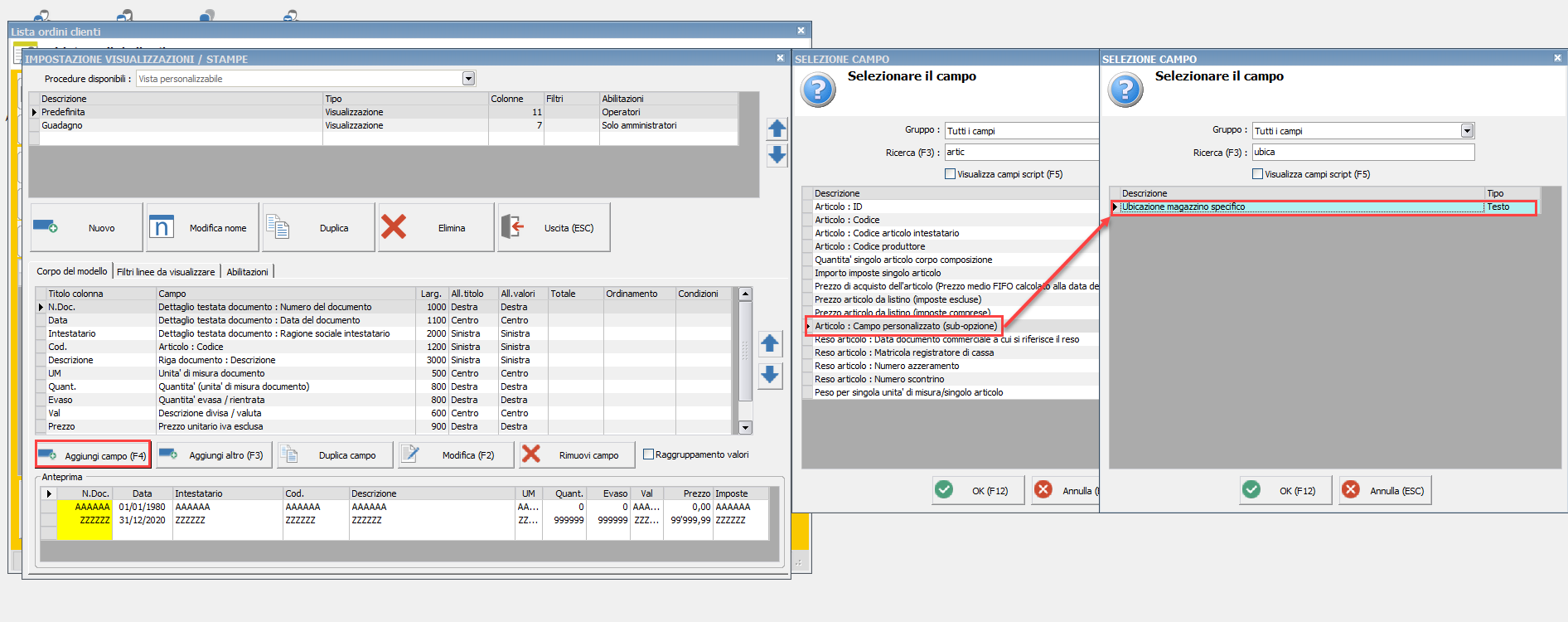
Task: Select 'Ubicazione magazzino specifico' row
Action: 1324,207
